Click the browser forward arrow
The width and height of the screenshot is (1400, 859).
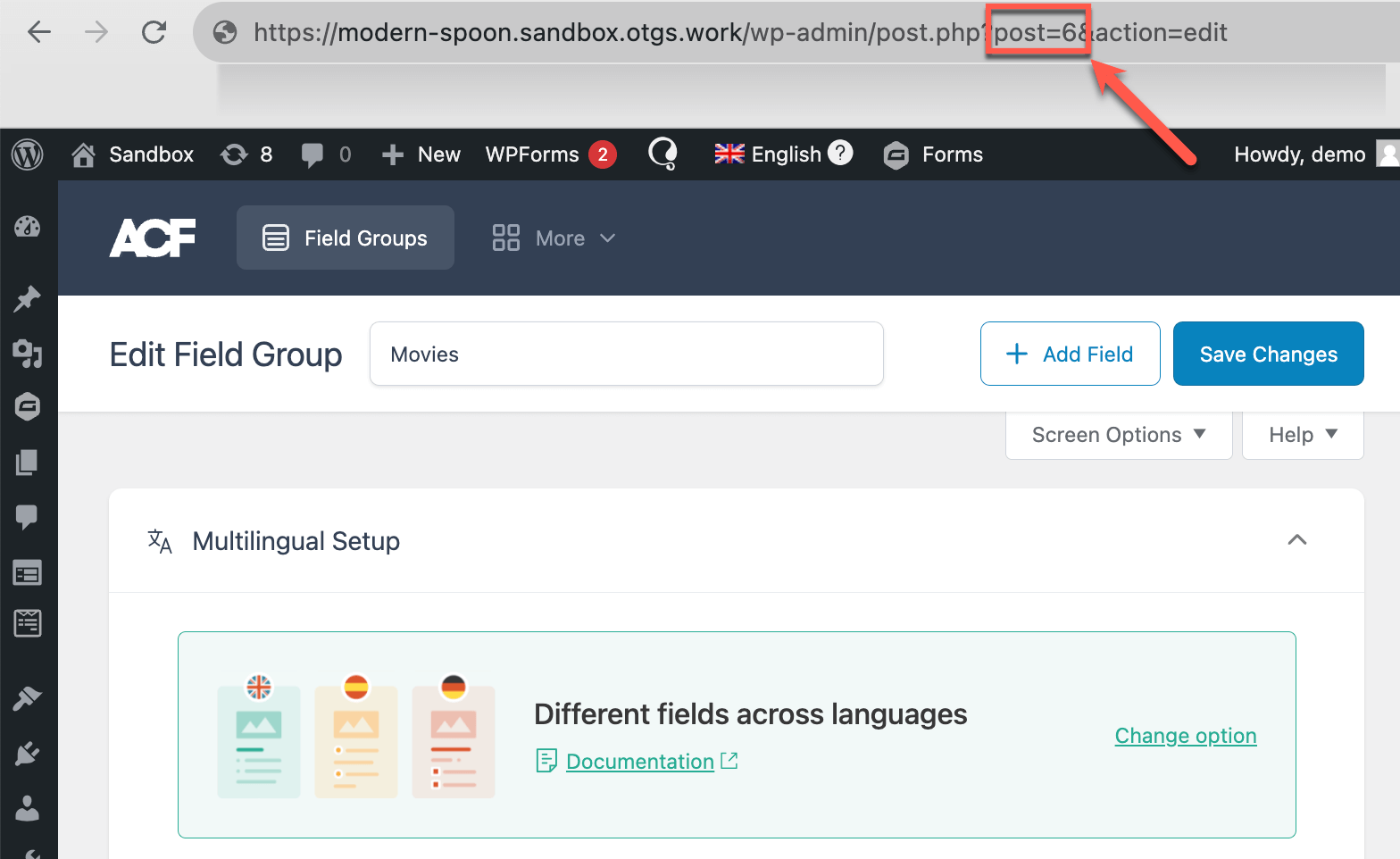[x=96, y=32]
